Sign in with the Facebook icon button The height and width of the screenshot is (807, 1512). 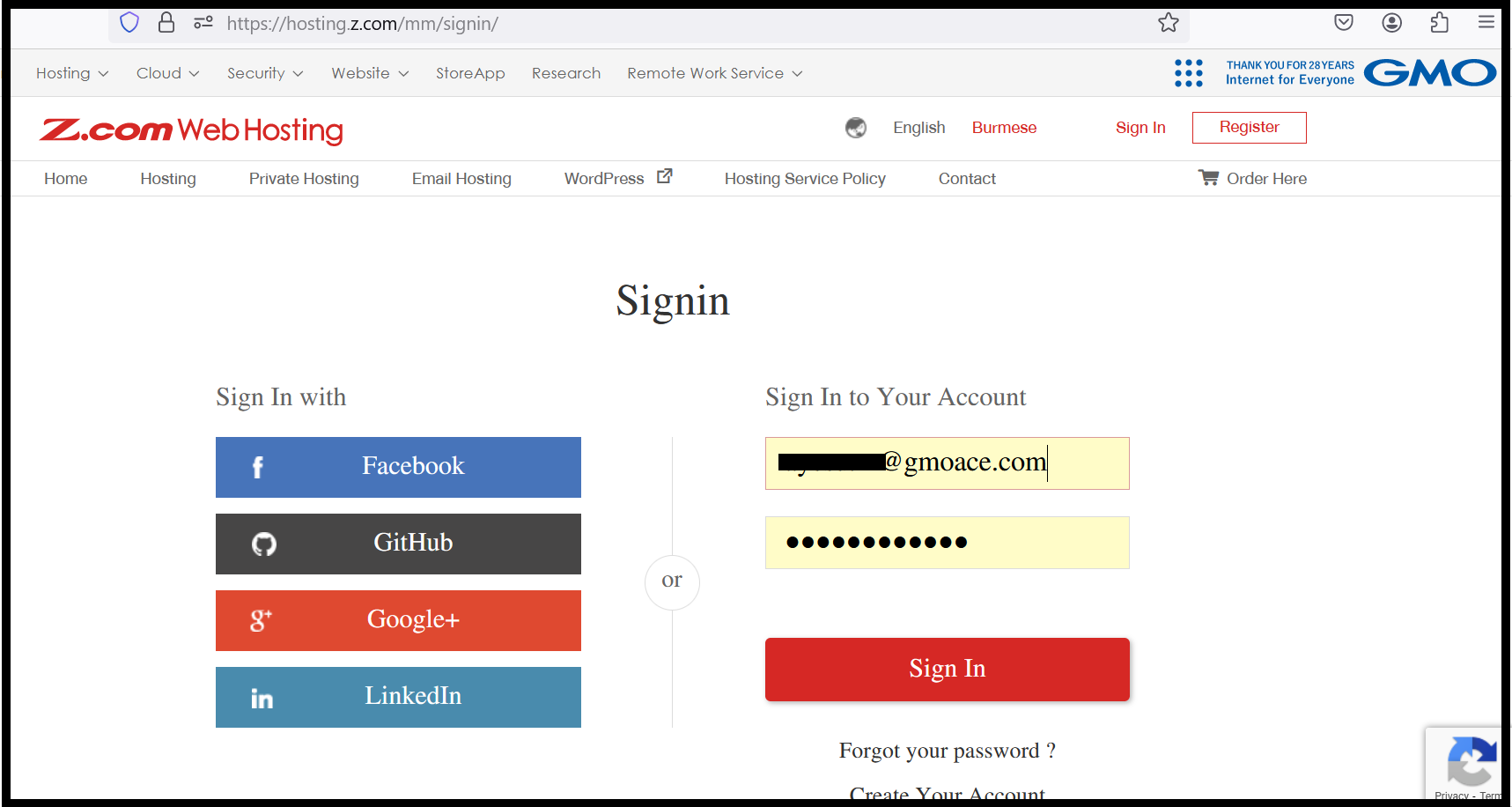tap(257, 467)
